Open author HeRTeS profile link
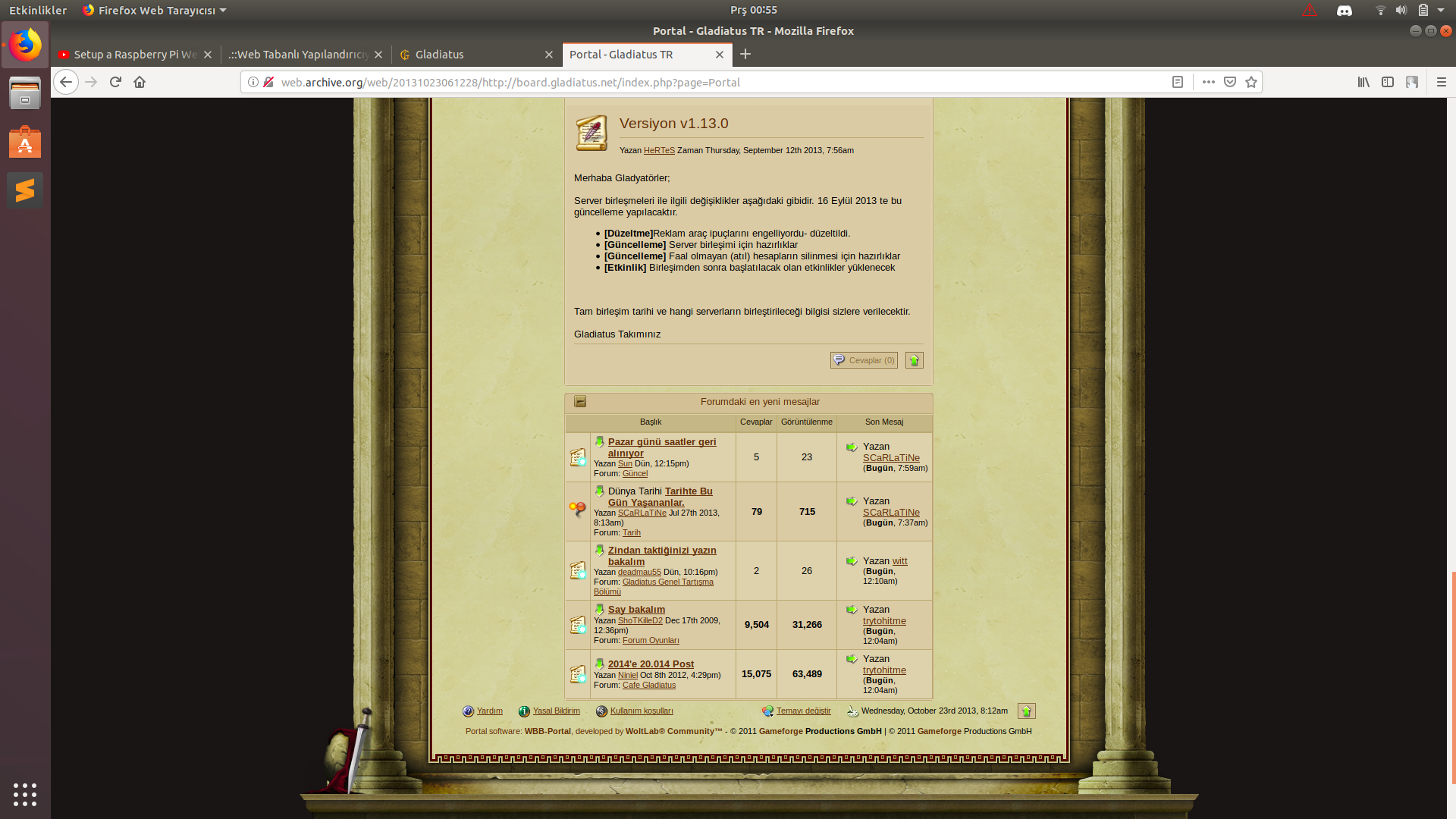1456x819 pixels. 659,150
